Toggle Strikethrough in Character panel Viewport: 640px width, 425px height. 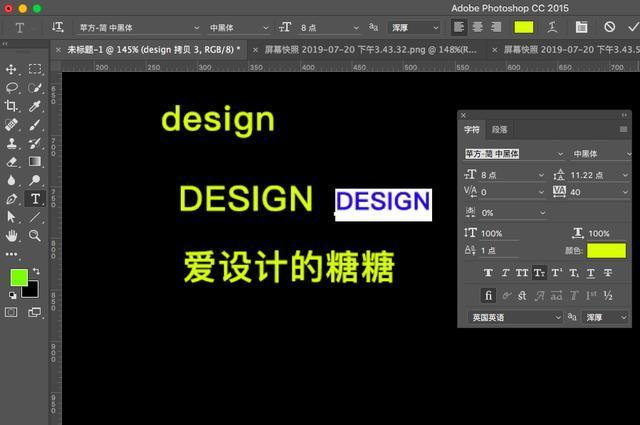click(x=608, y=273)
